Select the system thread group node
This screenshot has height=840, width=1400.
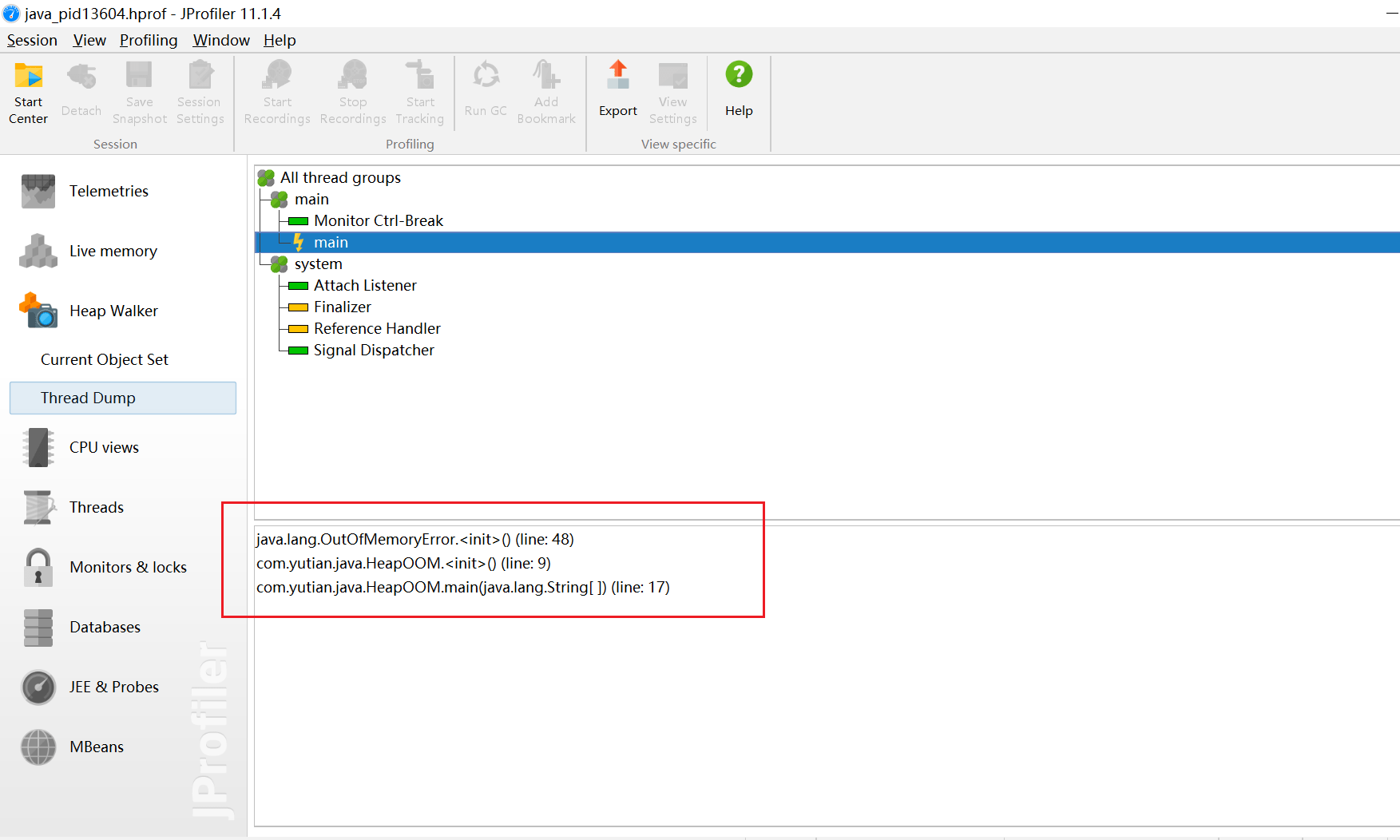click(x=318, y=264)
